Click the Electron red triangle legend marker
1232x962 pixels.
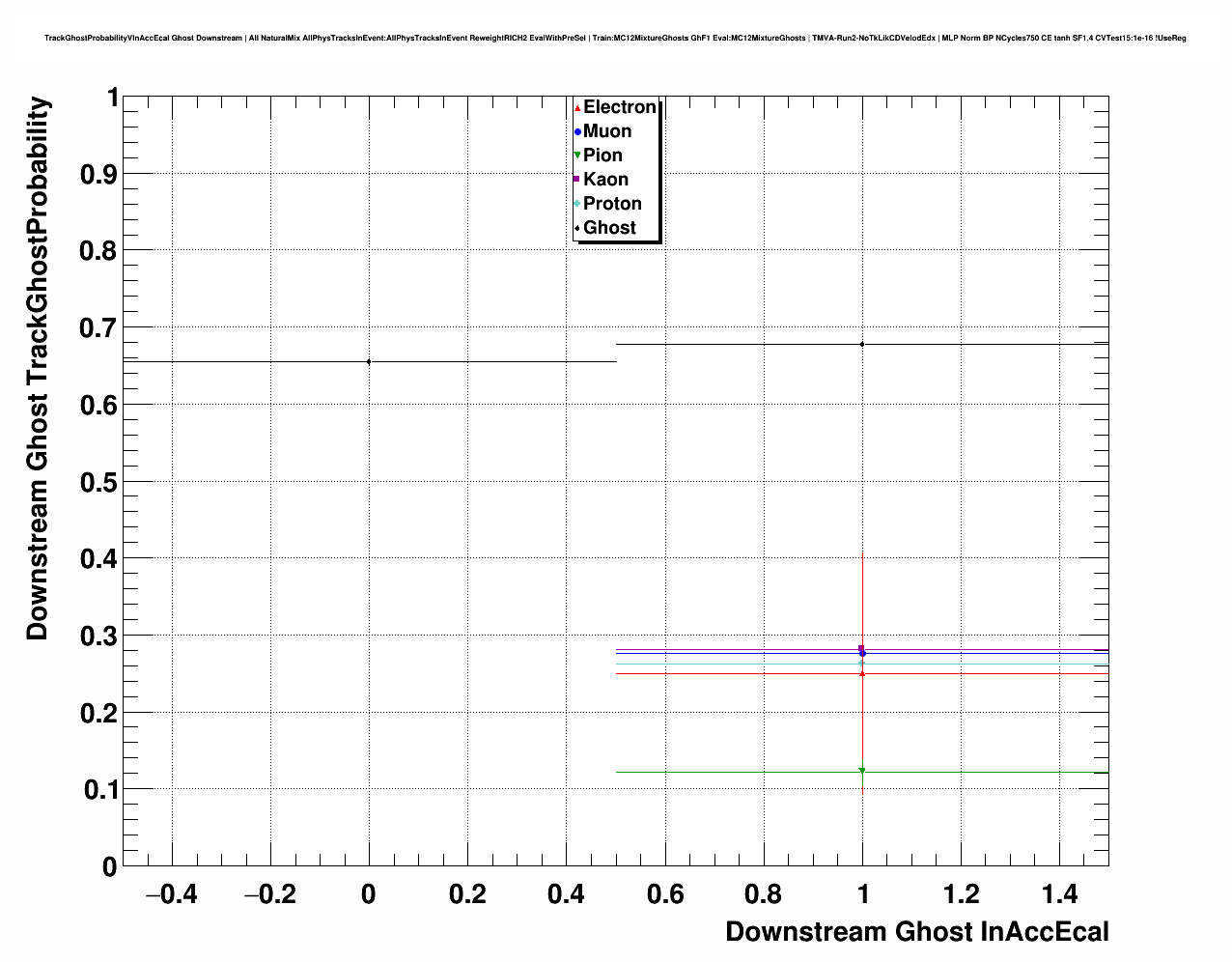(x=577, y=108)
